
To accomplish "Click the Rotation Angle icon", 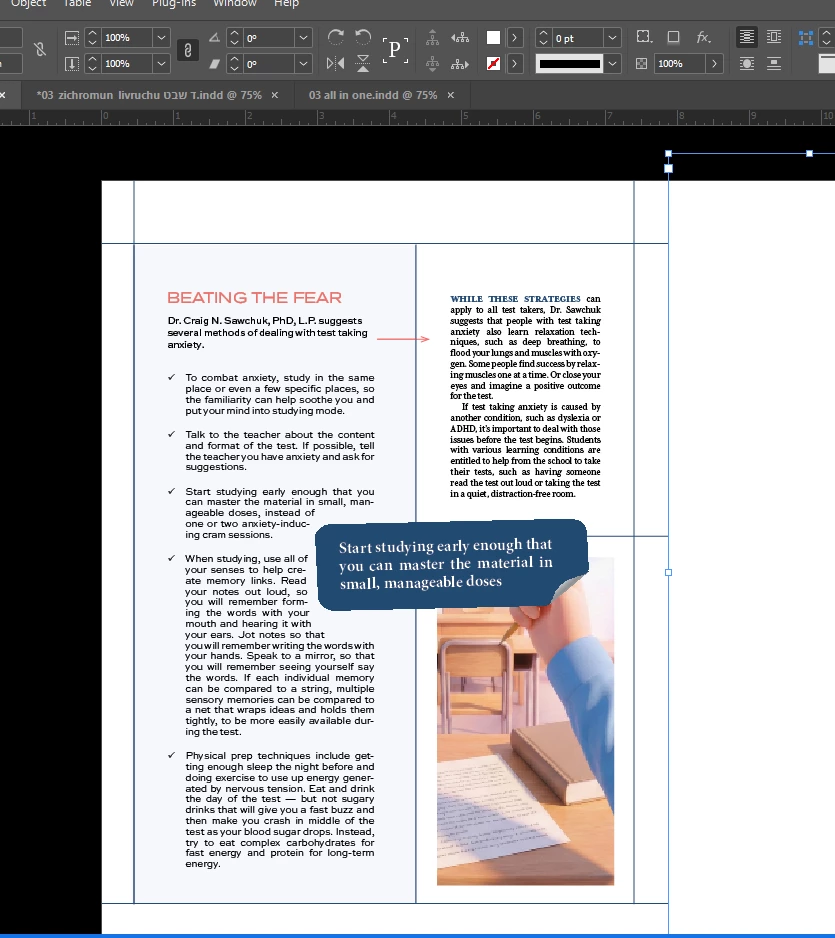I will click(214, 38).
